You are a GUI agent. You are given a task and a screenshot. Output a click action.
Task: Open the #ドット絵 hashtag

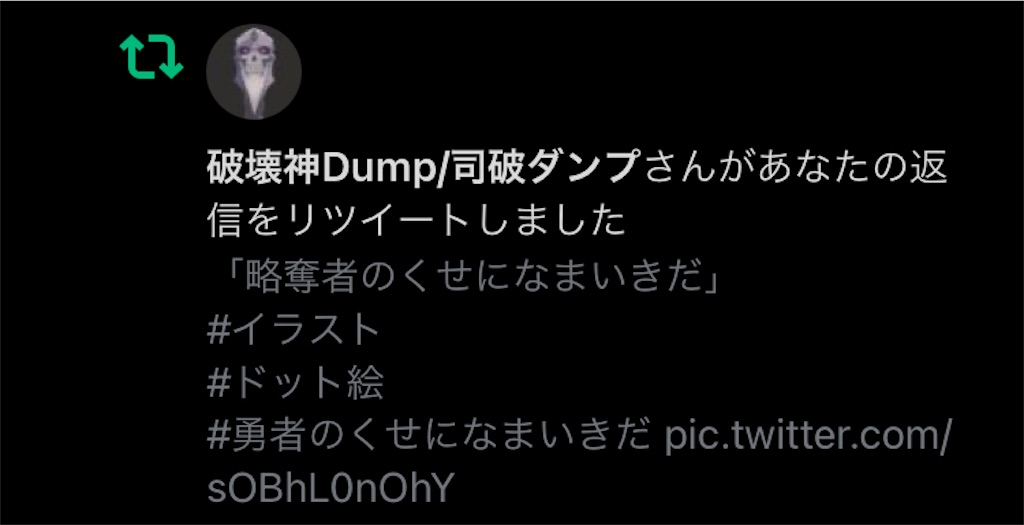pyautogui.click(x=295, y=384)
